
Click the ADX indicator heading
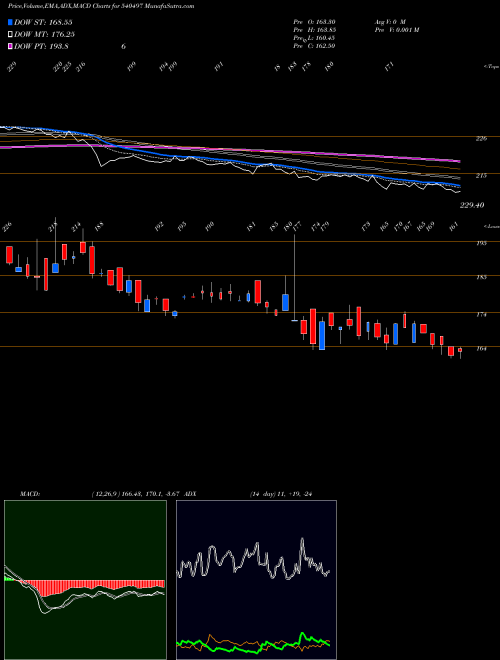[190, 494]
